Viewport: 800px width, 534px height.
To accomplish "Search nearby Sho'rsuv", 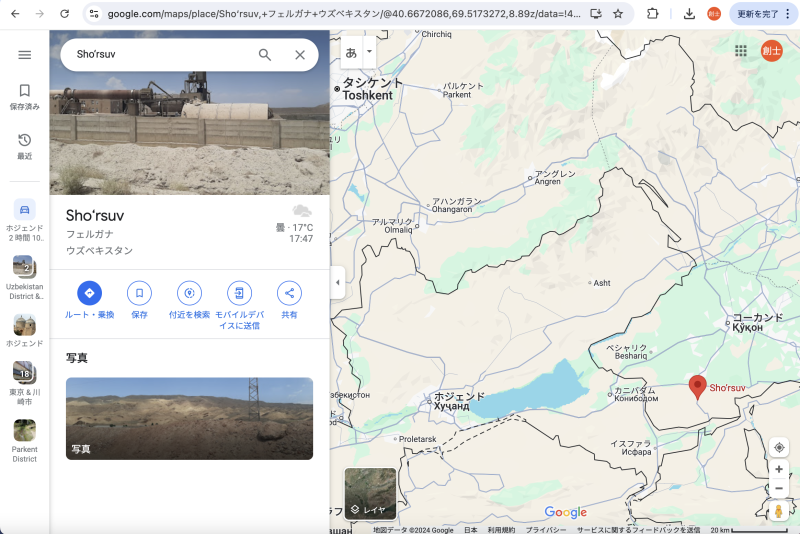I will coord(189,293).
